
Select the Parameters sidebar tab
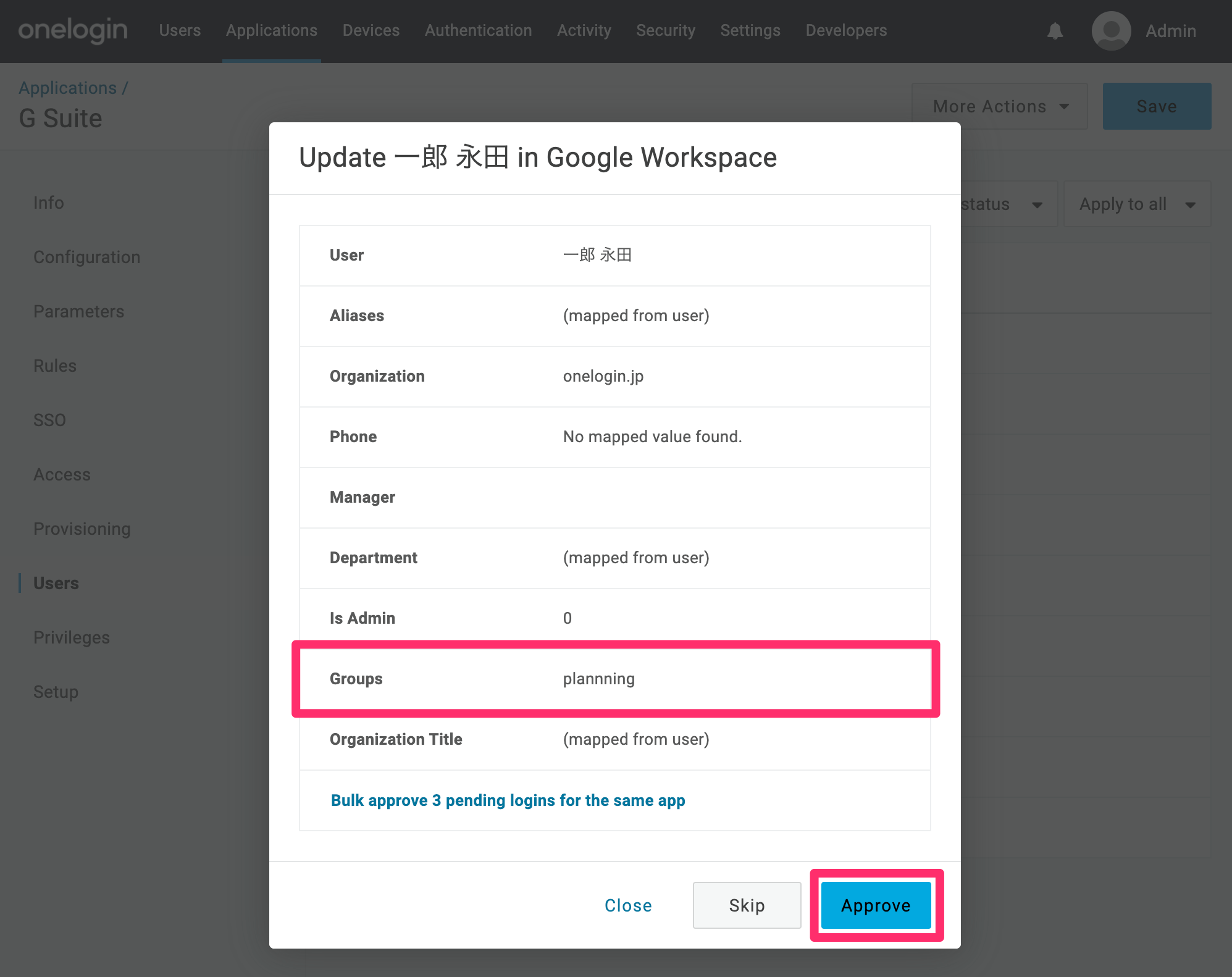click(x=79, y=311)
